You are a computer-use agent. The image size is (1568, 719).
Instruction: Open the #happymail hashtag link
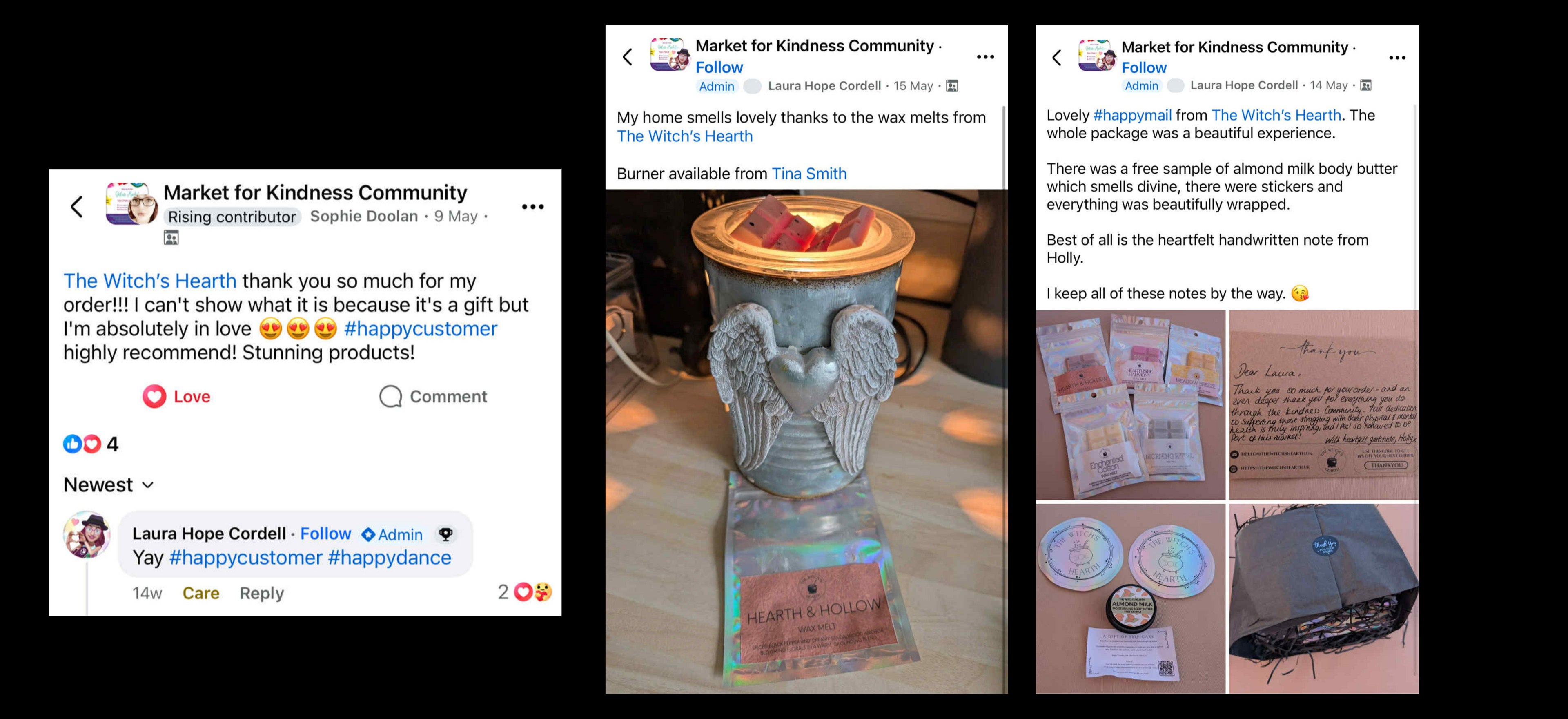point(1132,115)
